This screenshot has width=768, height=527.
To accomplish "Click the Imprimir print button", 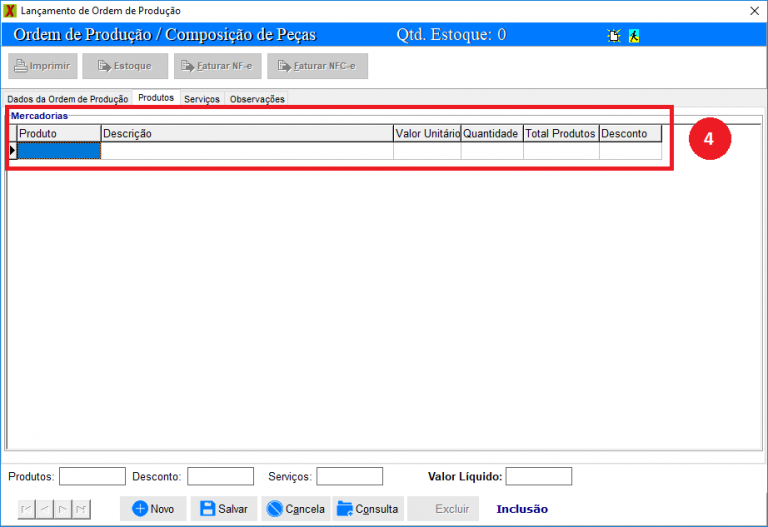I will (42, 66).
